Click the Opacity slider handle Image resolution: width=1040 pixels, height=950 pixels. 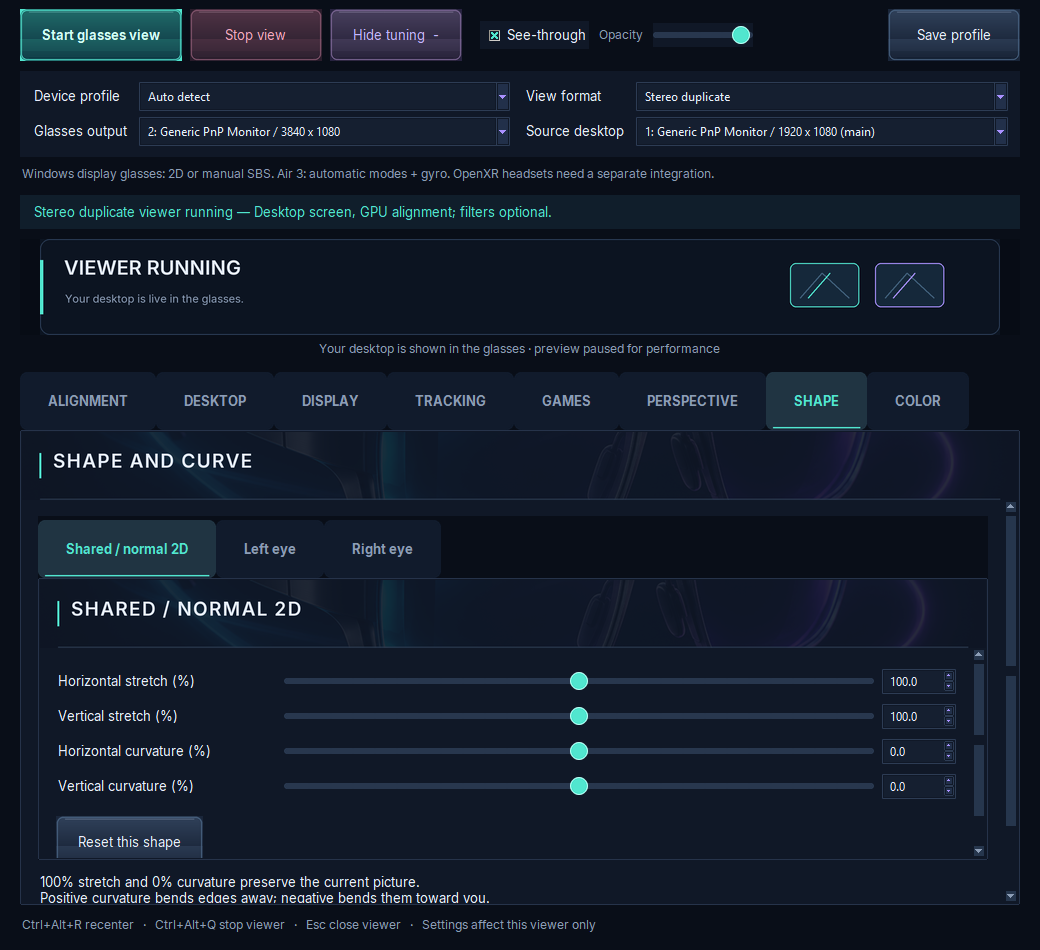point(741,35)
